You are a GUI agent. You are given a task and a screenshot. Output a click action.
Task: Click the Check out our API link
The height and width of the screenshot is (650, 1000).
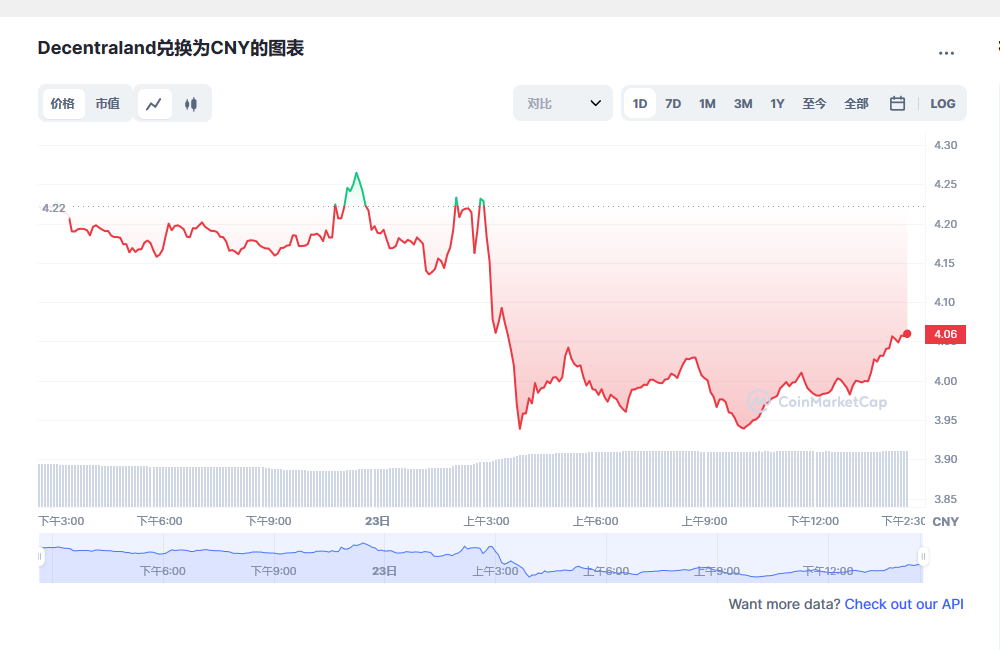pyautogui.click(x=904, y=604)
